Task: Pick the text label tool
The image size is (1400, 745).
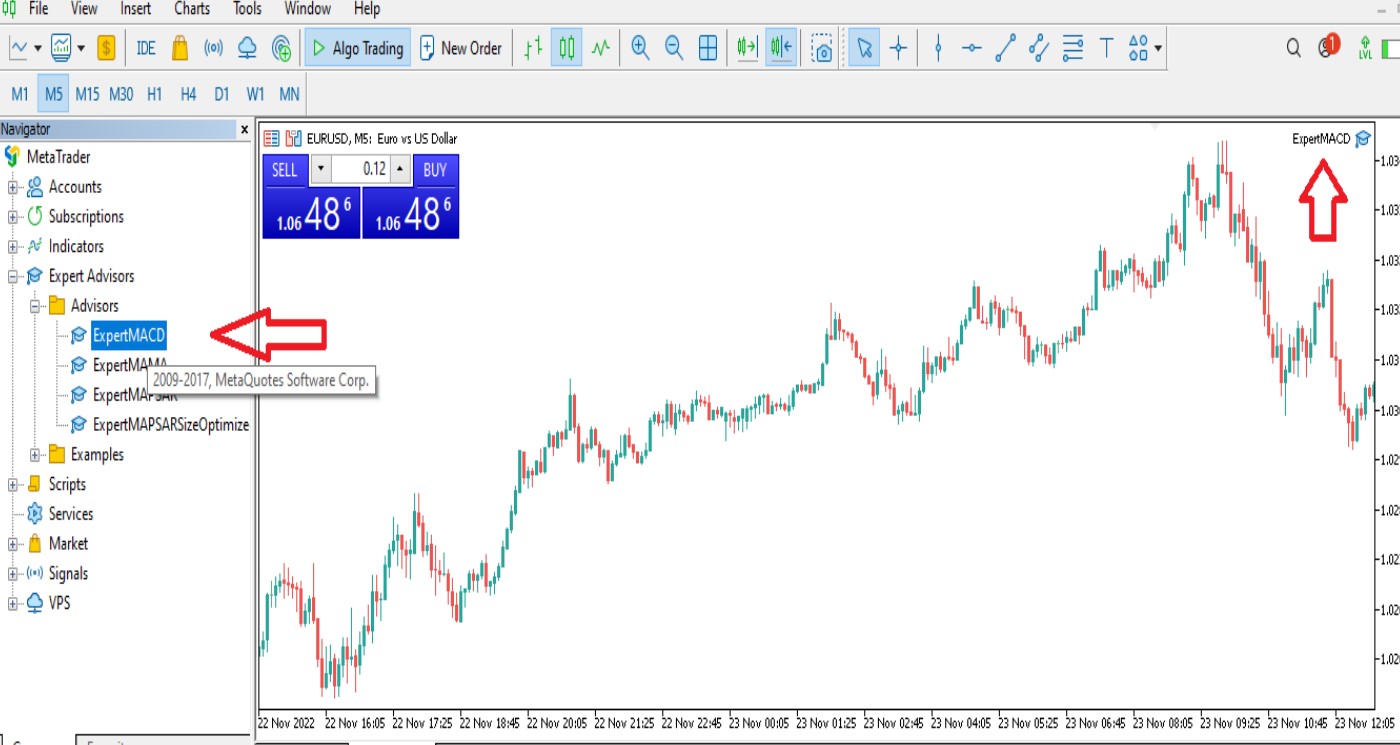Action: click(x=1106, y=48)
